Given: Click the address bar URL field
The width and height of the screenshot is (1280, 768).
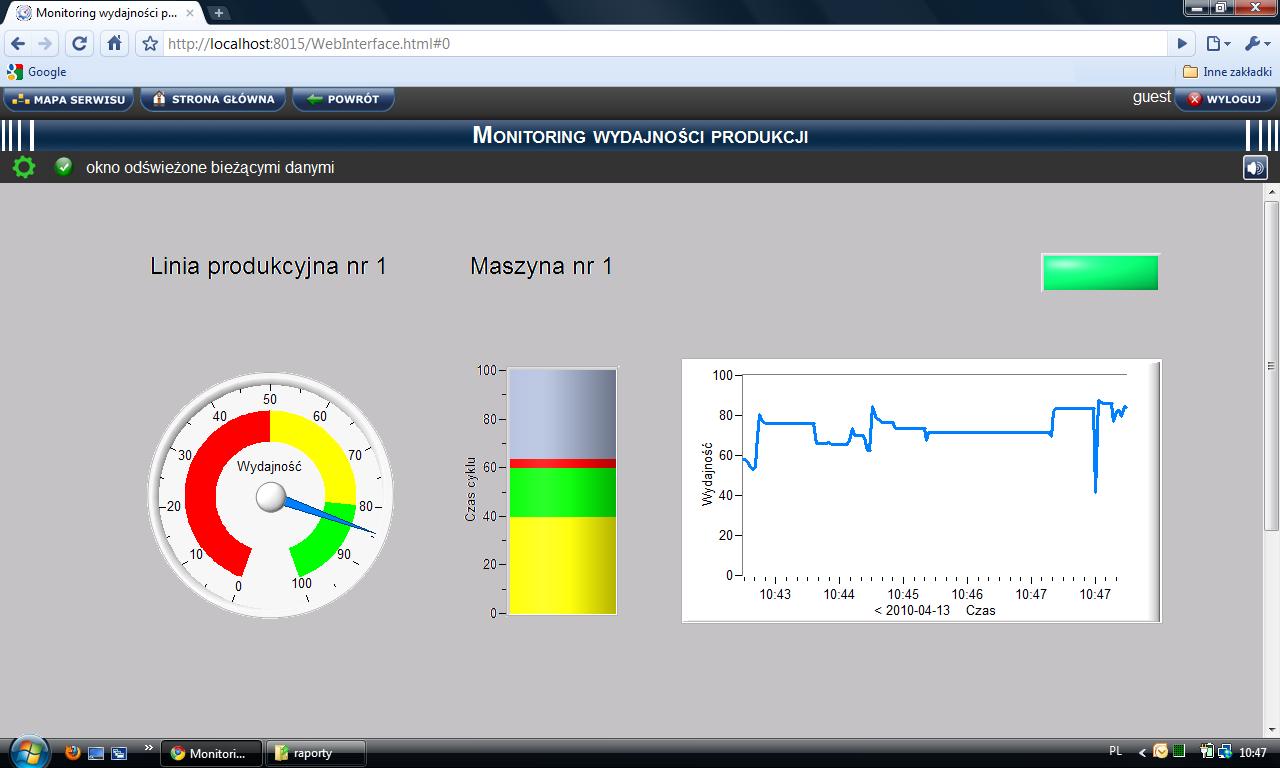Looking at the screenshot, I should [x=665, y=44].
